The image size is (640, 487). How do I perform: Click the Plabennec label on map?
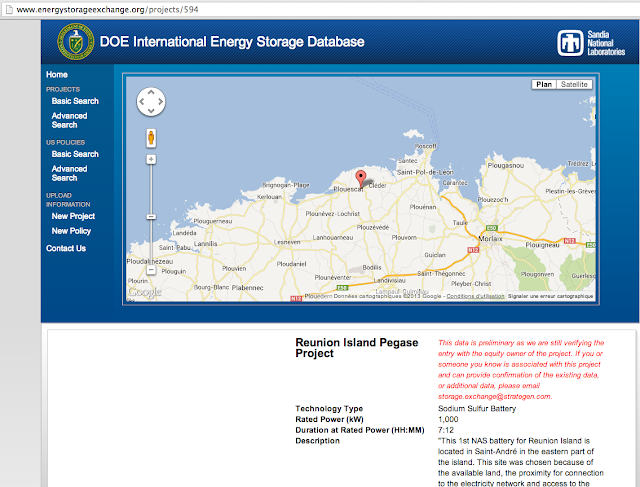tap(247, 288)
